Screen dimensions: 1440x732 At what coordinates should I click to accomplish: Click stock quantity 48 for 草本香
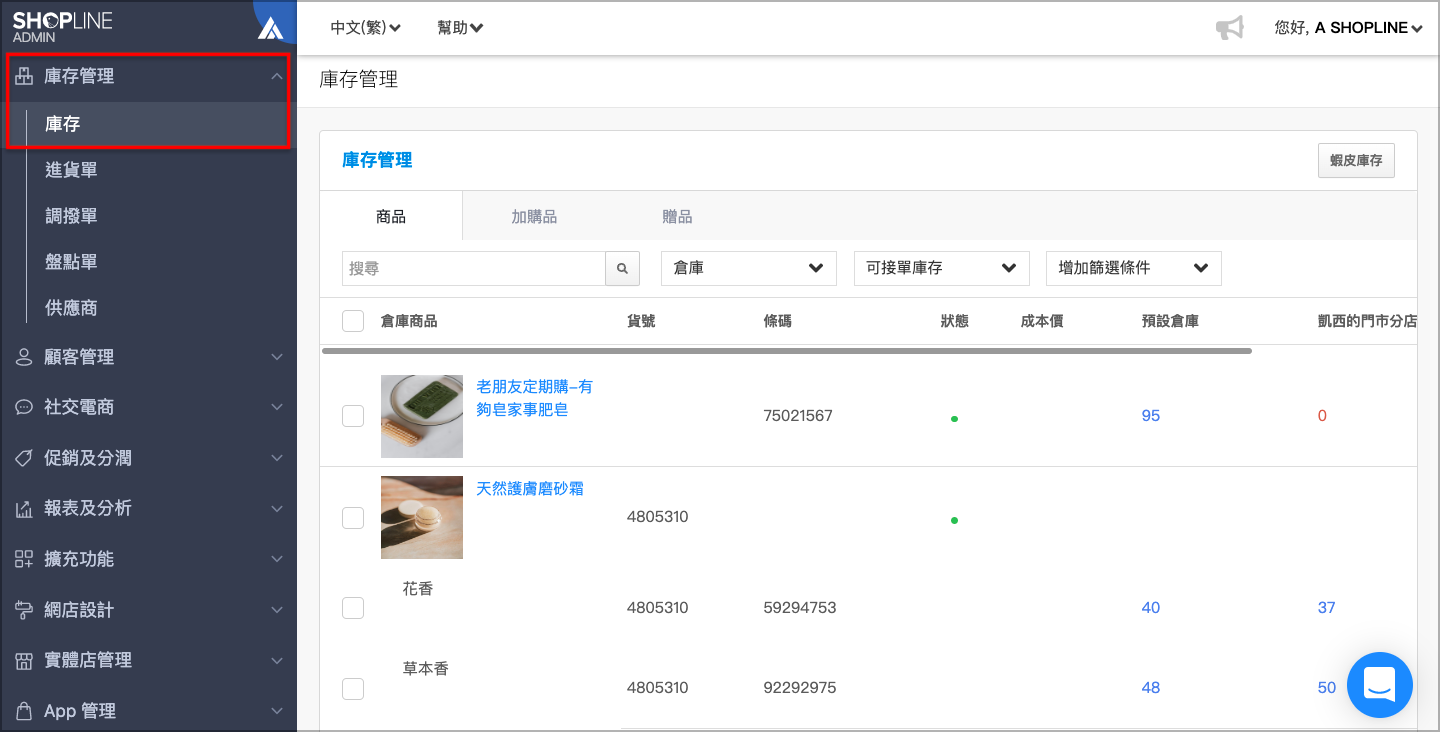tap(1151, 688)
